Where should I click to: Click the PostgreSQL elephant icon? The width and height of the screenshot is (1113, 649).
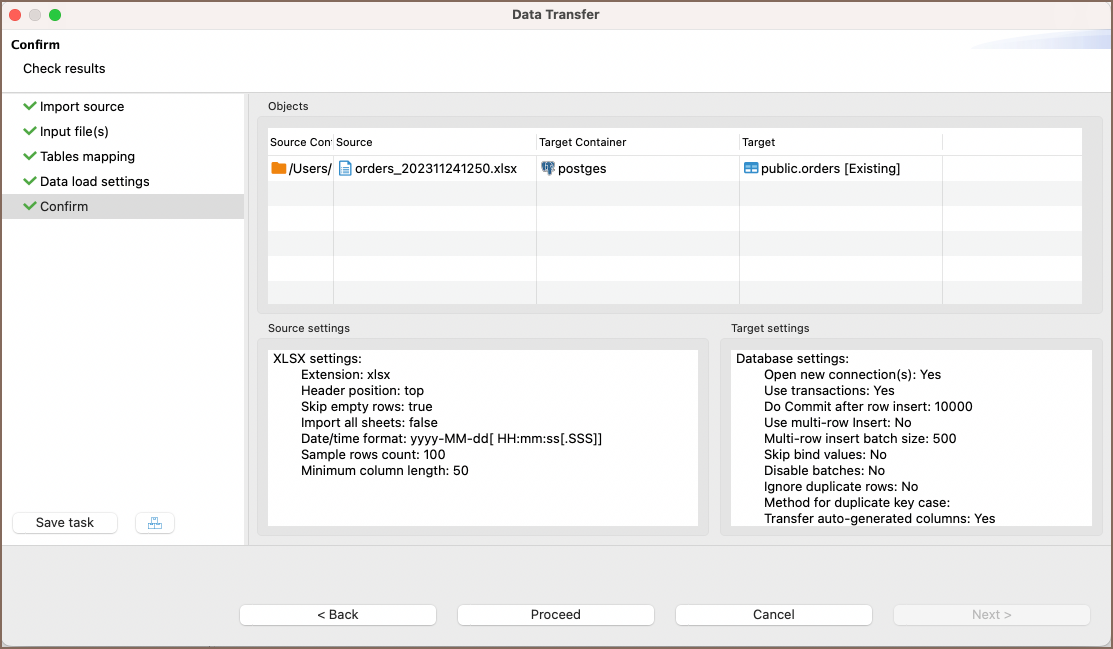547,168
